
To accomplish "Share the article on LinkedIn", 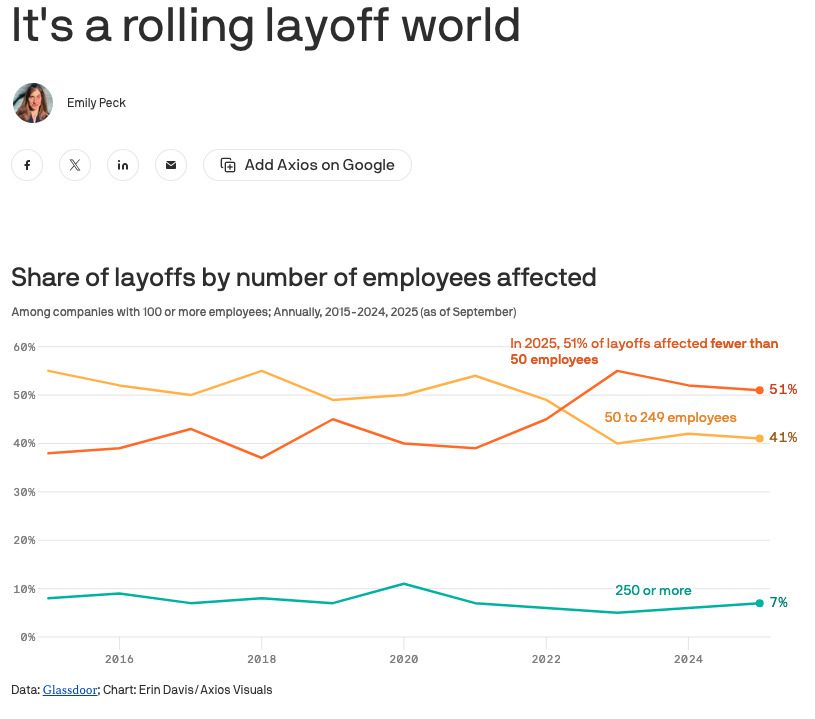I will coord(123,165).
